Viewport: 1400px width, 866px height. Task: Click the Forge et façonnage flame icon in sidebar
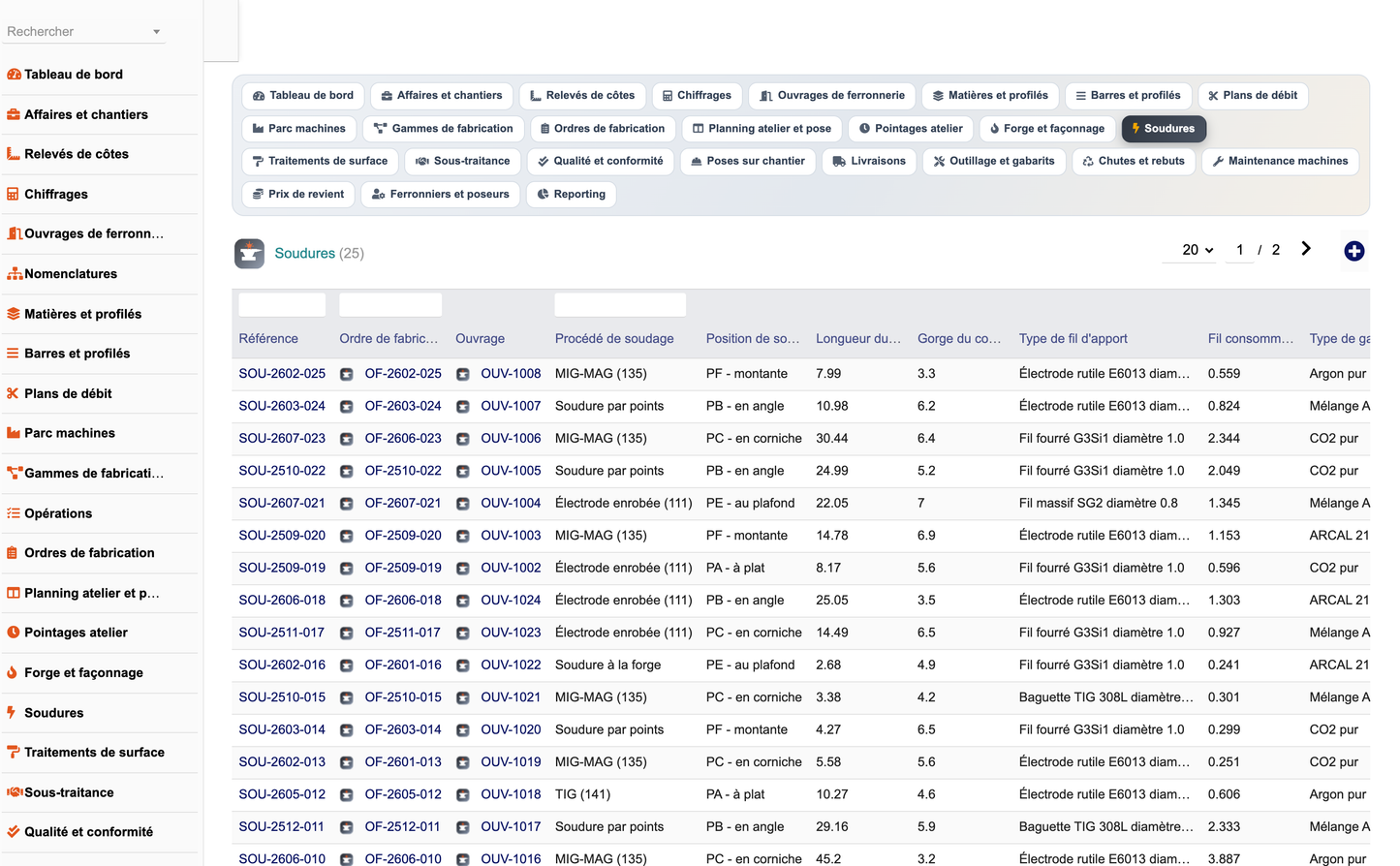pyautogui.click(x=14, y=672)
